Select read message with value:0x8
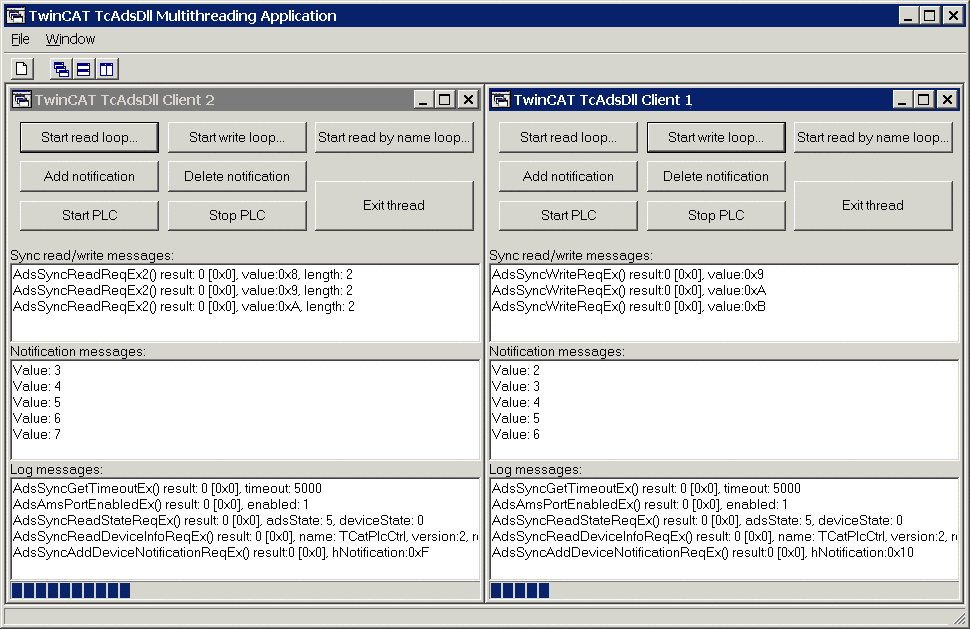The height and width of the screenshot is (629, 970). (182, 275)
